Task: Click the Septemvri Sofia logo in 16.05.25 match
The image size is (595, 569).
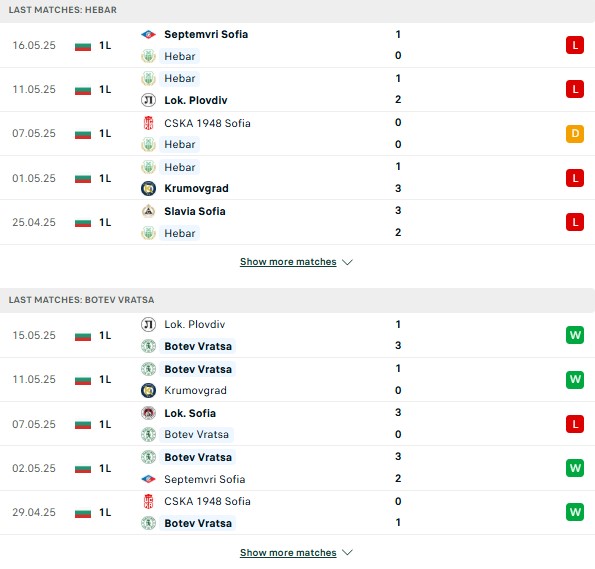Action: pos(148,35)
